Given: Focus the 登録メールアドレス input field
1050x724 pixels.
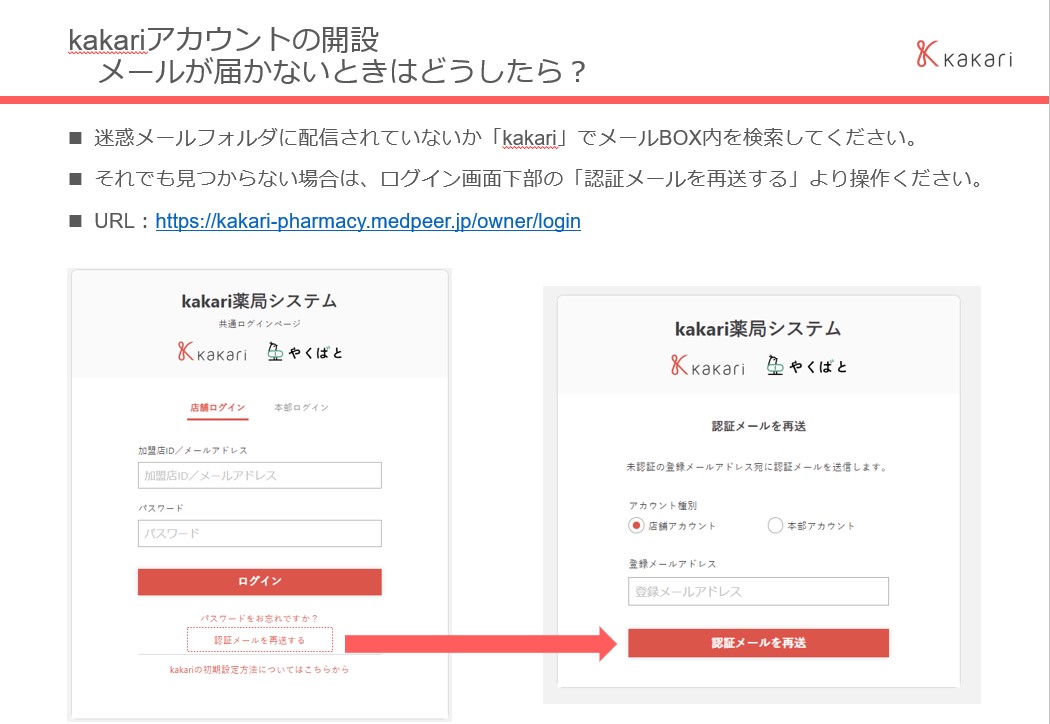Looking at the screenshot, I should tap(758, 591).
